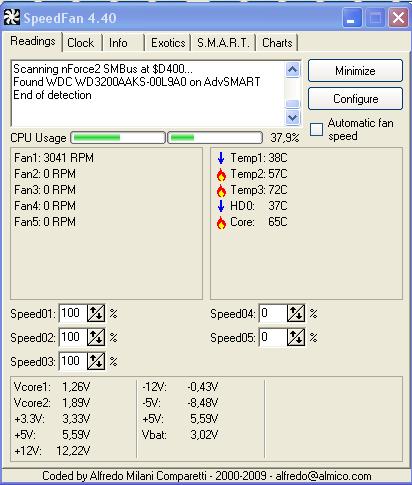This screenshot has width=412, height=485.
Task: Click the 37,9% CPU usage value
Action: (x=285, y=138)
